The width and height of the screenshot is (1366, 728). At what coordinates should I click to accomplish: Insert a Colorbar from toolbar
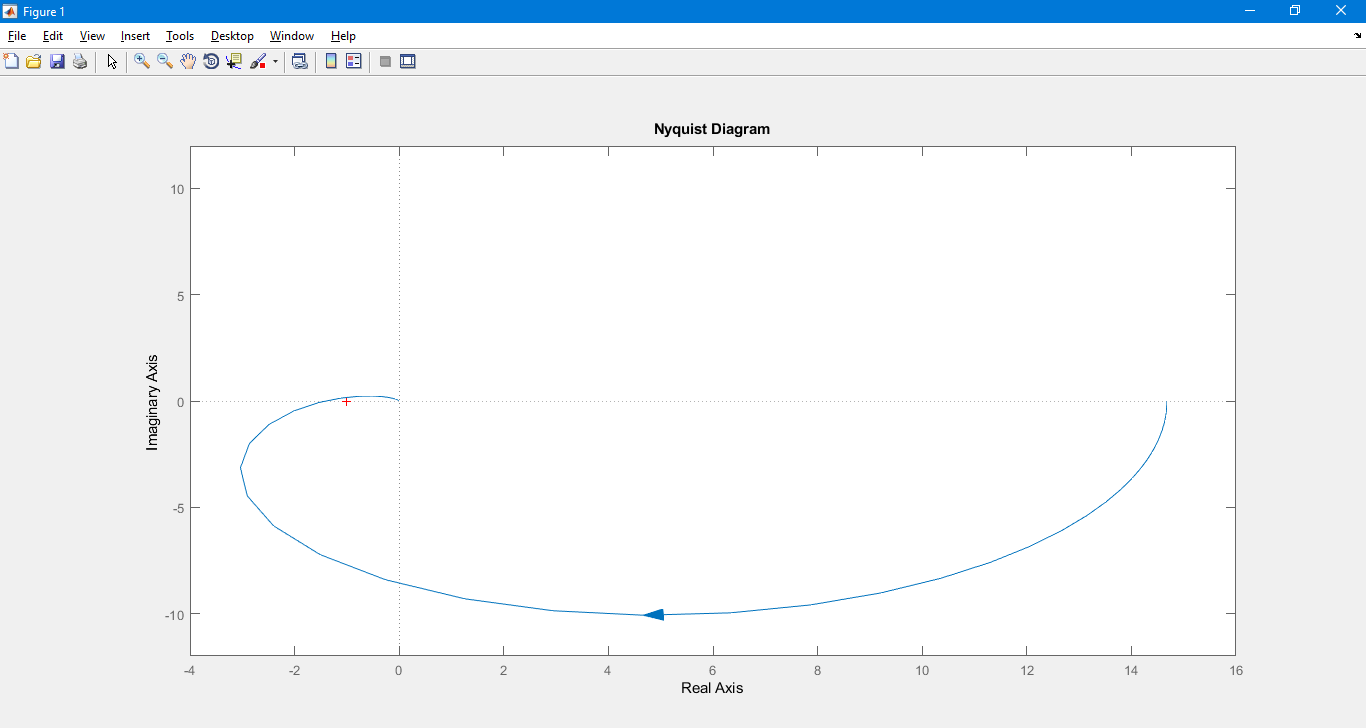[331, 61]
